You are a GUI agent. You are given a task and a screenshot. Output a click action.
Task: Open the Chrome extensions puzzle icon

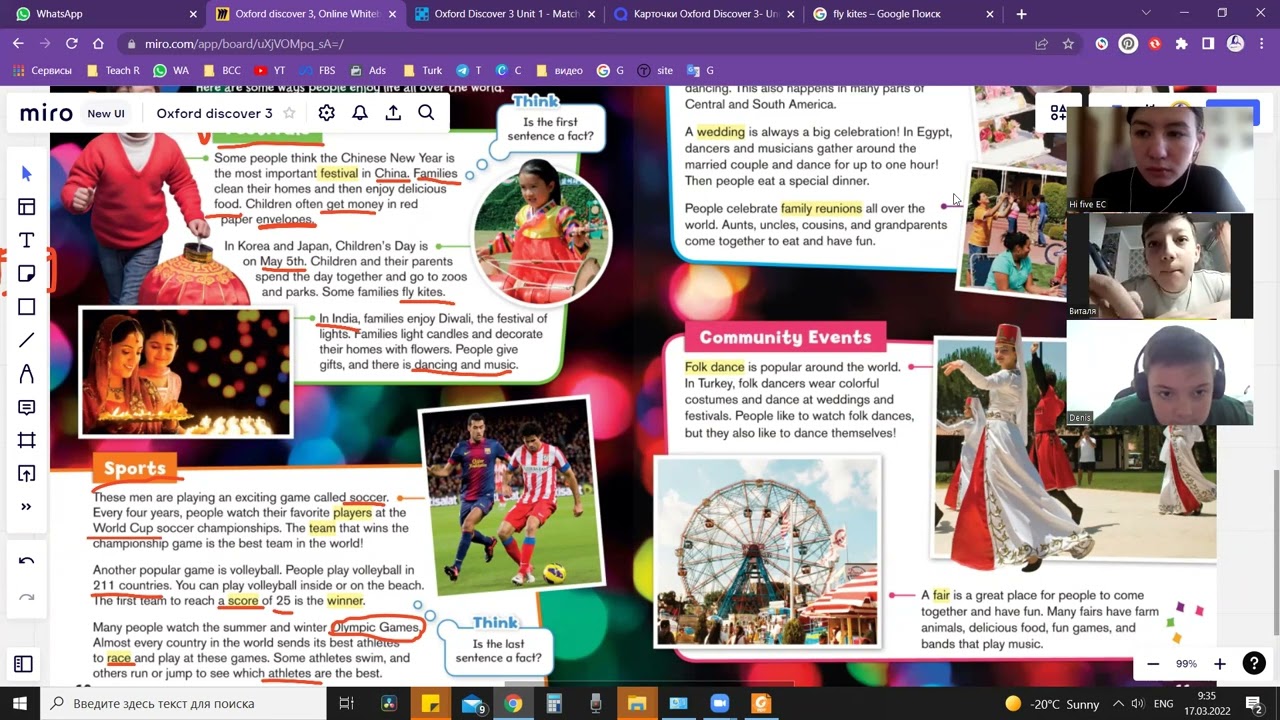tap(1182, 44)
